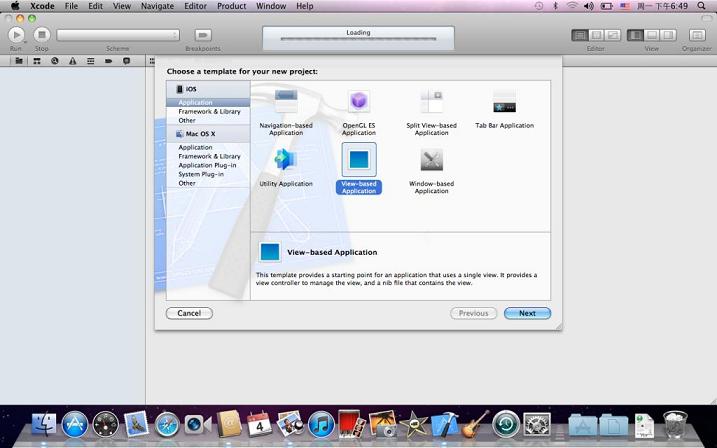Click the Next button
Viewport: 717px width, 448px height.
527,313
